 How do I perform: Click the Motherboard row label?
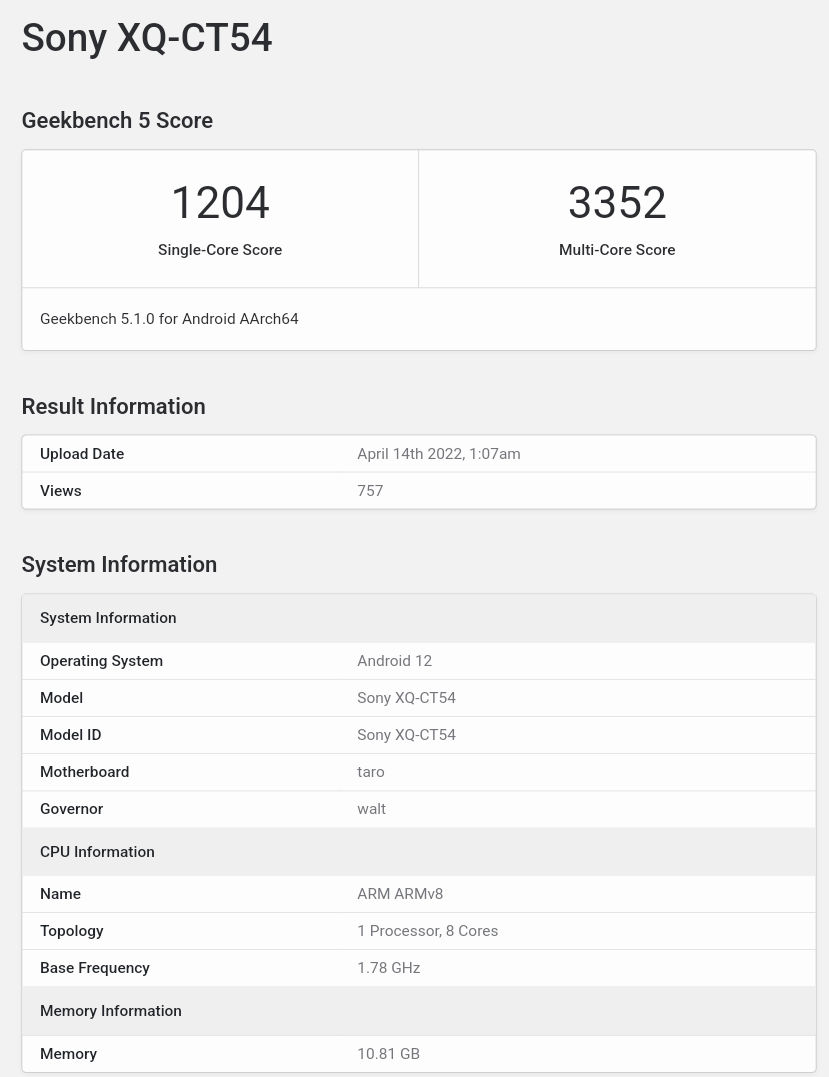(x=84, y=772)
